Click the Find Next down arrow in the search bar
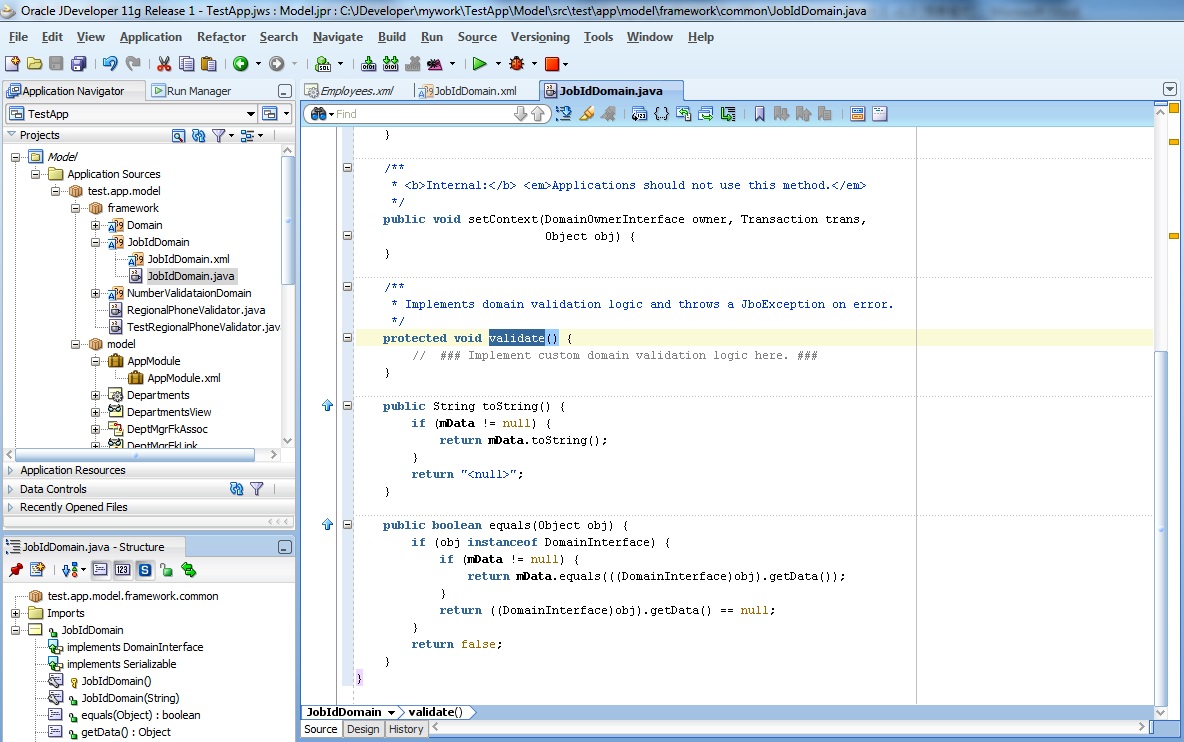This screenshot has width=1184, height=742. (520, 114)
